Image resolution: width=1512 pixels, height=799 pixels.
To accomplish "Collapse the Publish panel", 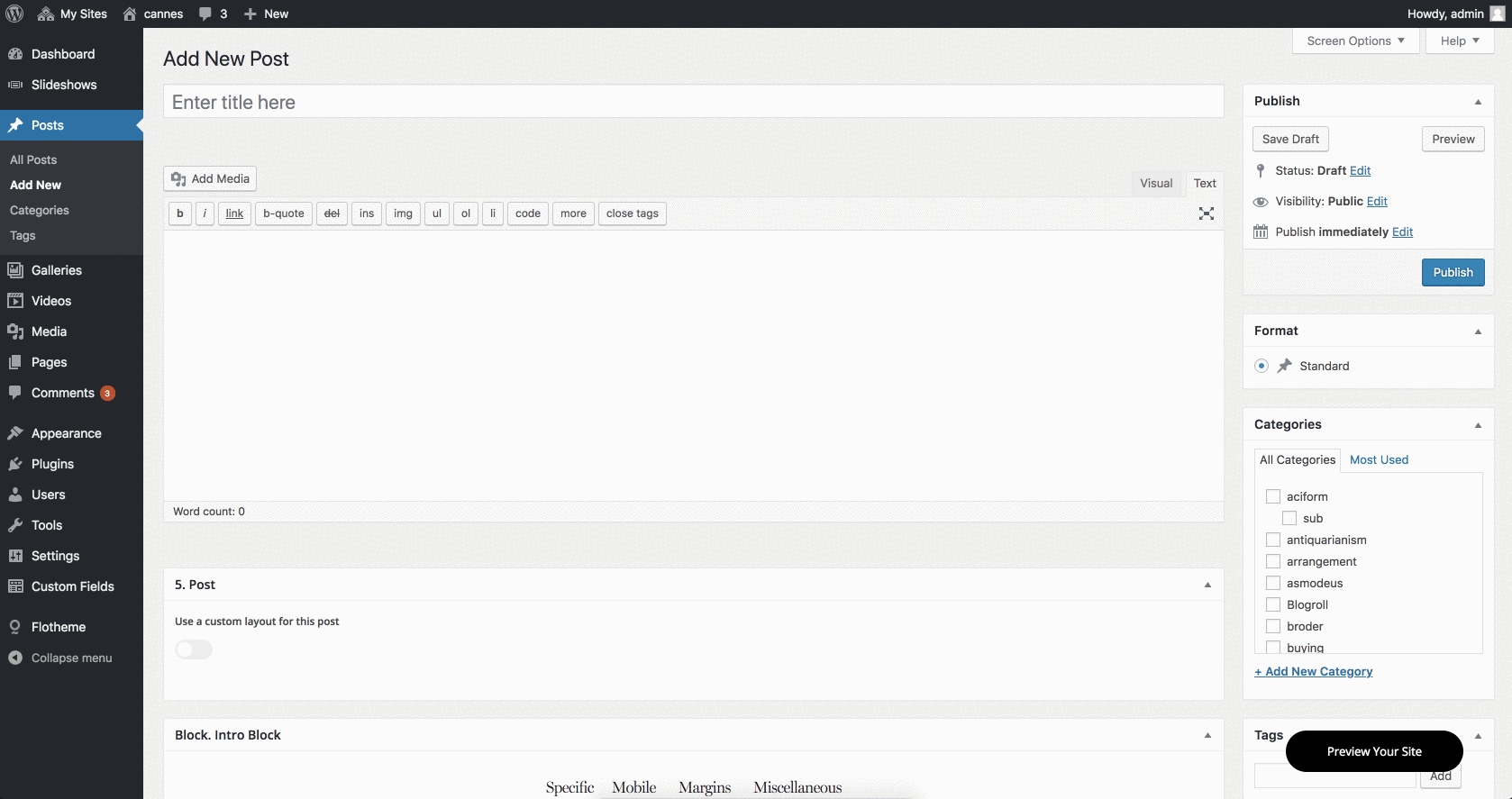I will pos(1478,102).
